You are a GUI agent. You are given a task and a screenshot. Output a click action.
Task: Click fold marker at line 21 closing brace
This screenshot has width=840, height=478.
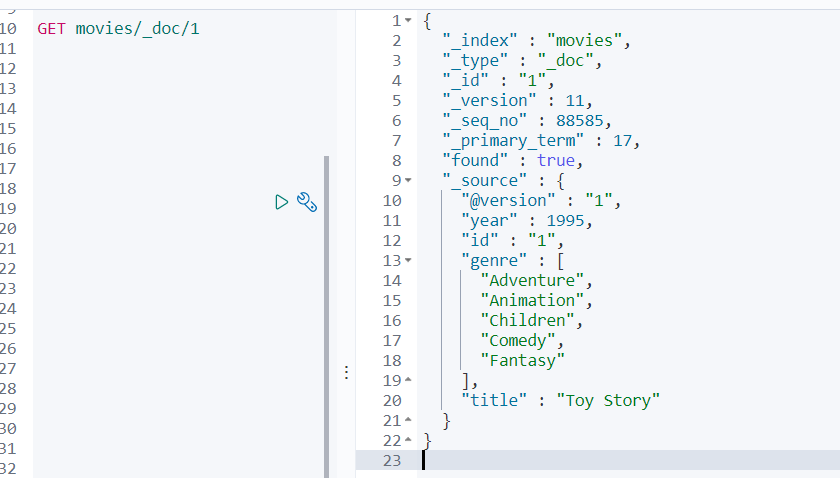[408, 421]
